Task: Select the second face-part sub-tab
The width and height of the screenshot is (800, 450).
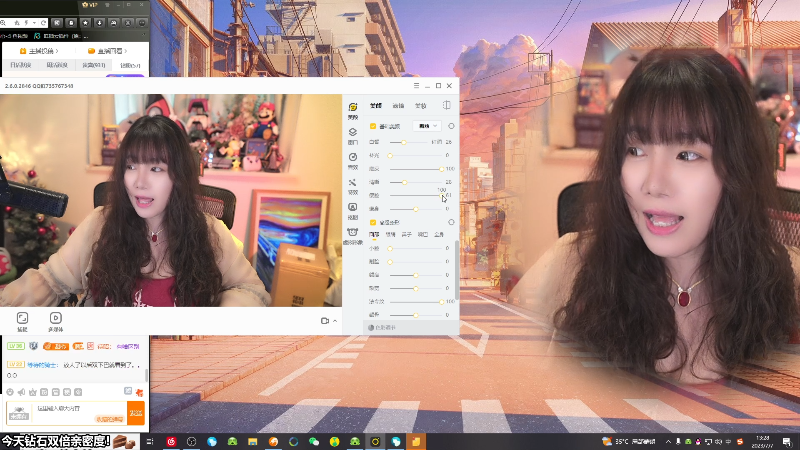Action: [390, 235]
